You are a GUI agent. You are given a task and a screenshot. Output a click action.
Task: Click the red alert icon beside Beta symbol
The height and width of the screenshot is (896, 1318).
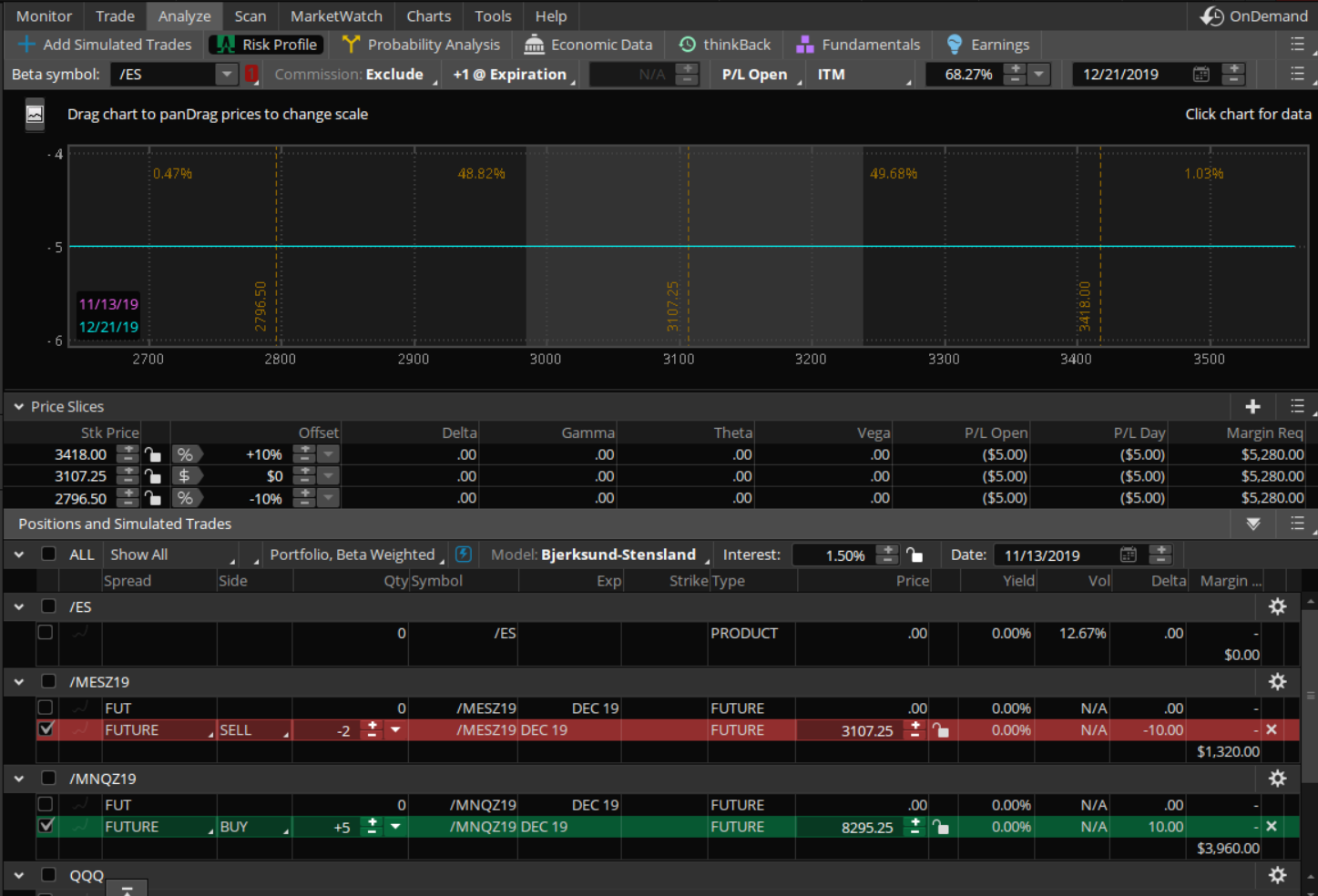pos(251,74)
